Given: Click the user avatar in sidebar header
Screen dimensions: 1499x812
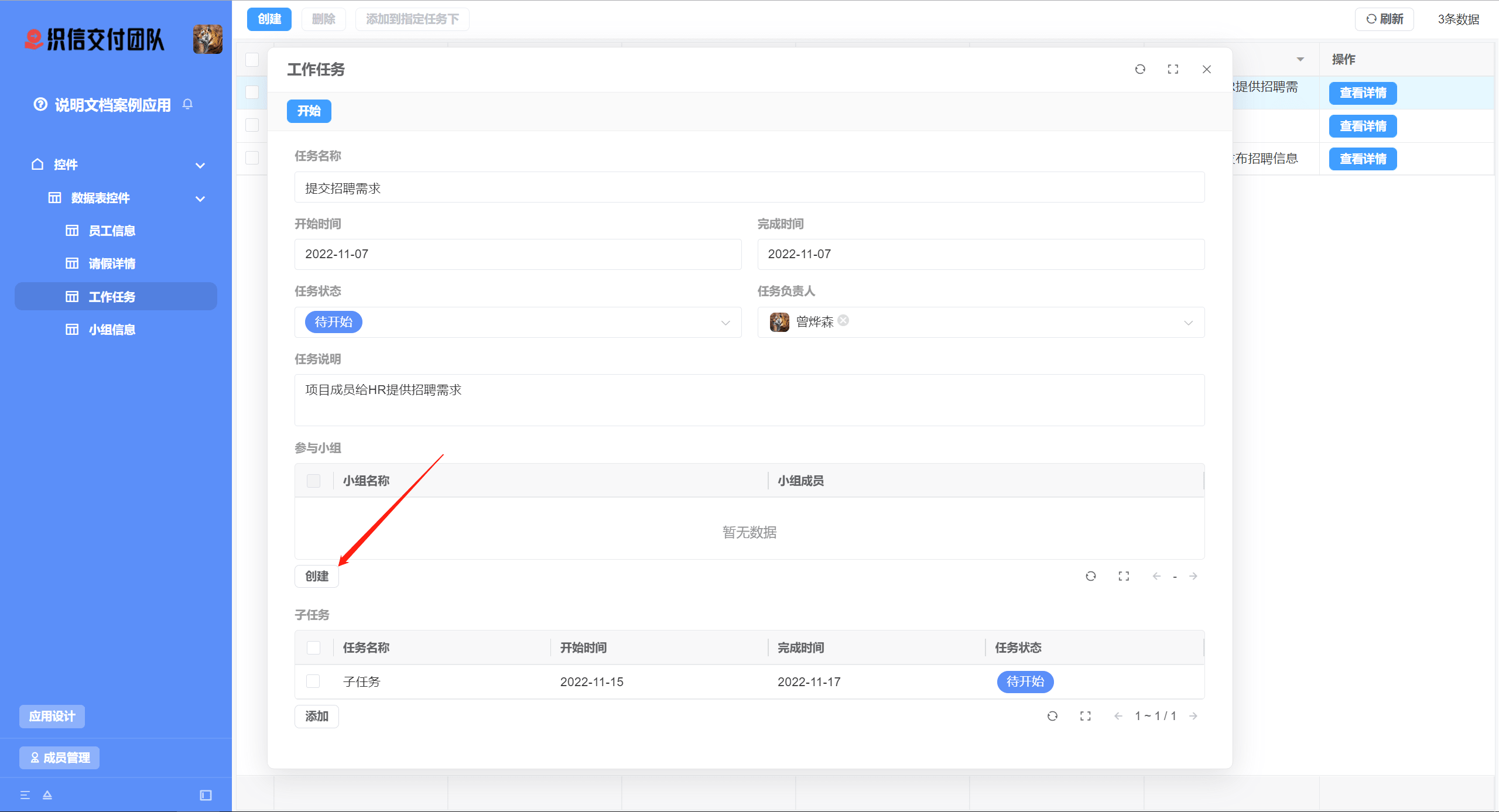Looking at the screenshot, I should click(208, 39).
